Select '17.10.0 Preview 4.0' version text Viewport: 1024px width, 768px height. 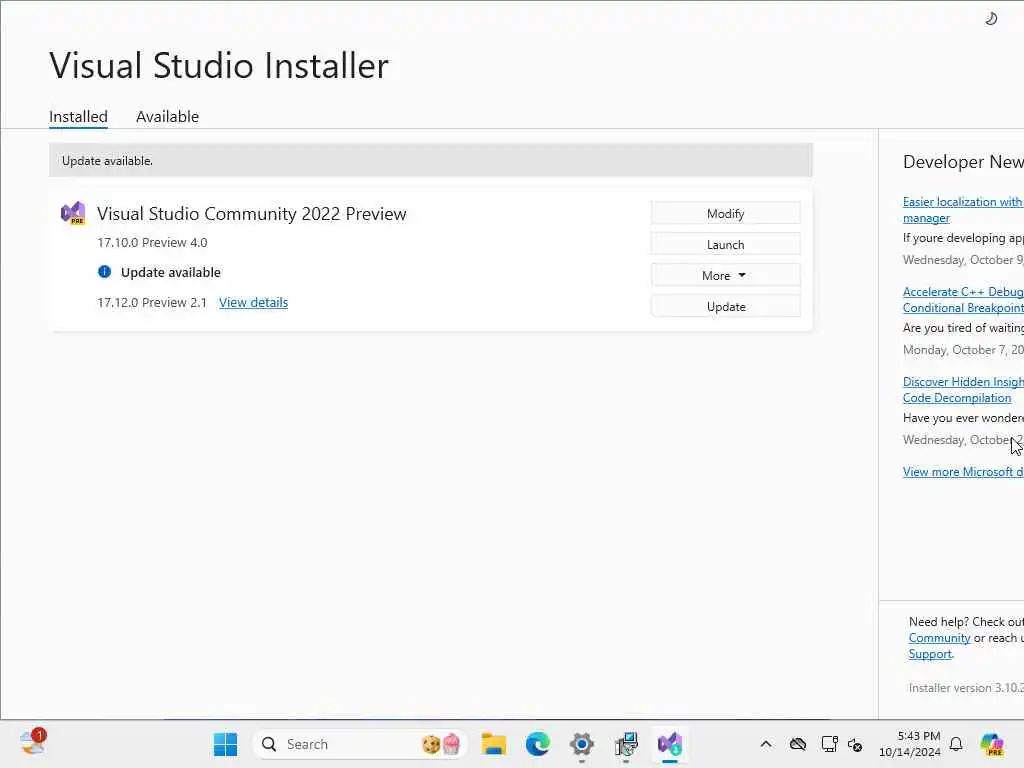coord(152,242)
